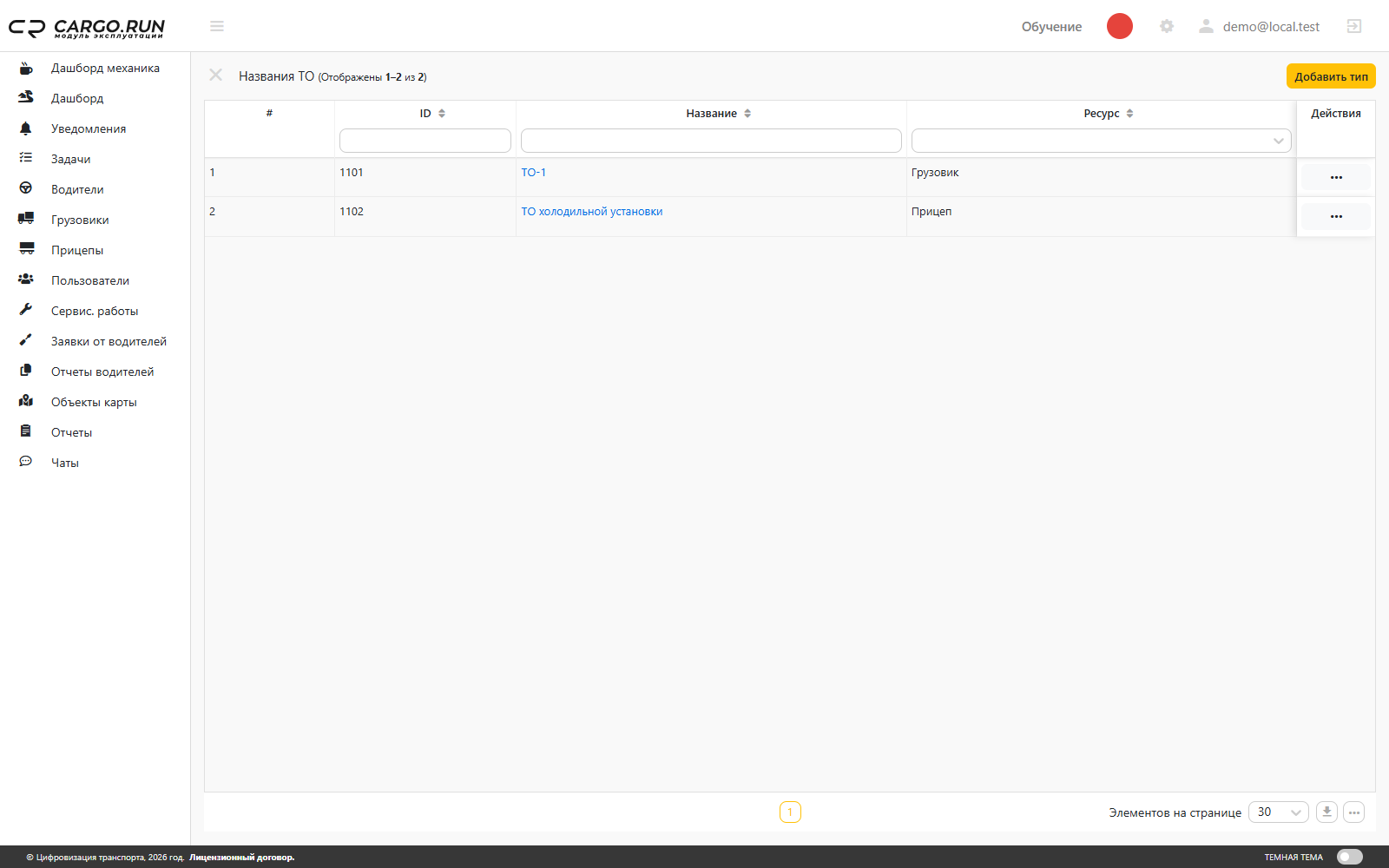Open Отчеты водителей in sidebar

tap(102, 372)
